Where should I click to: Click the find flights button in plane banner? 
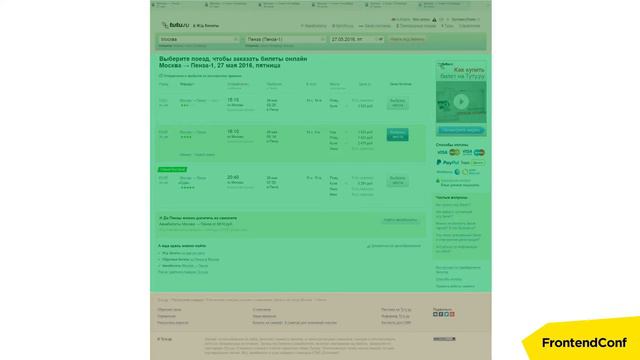click(400, 220)
